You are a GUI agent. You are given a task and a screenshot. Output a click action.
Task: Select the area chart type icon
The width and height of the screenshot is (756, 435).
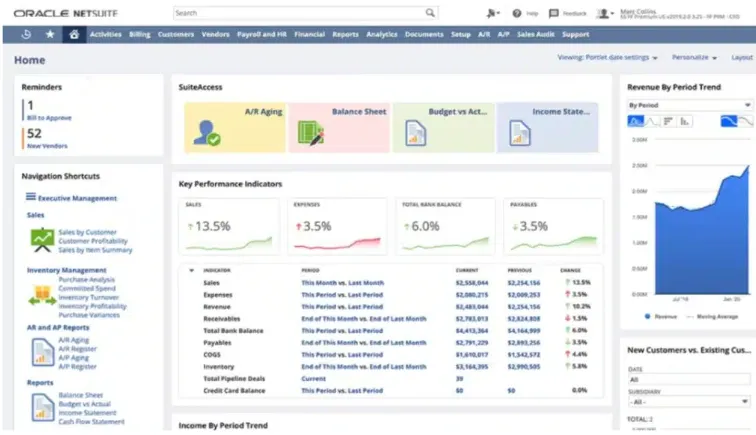[635, 121]
